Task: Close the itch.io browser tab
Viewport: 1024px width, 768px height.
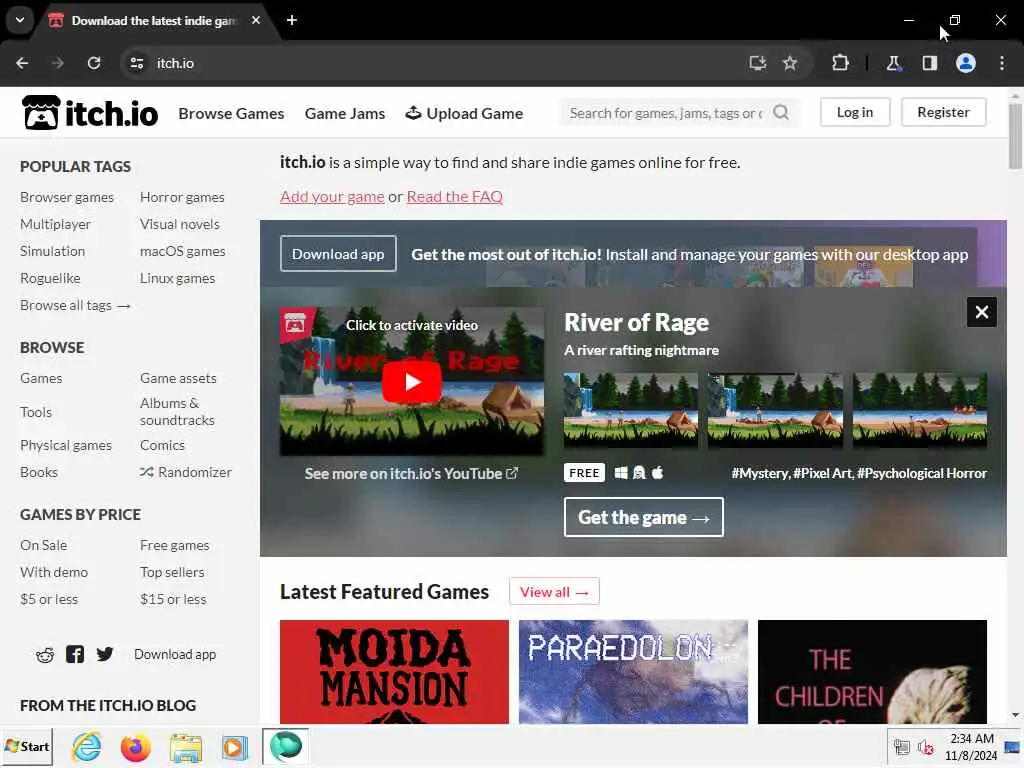Action: tap(256, 20)
